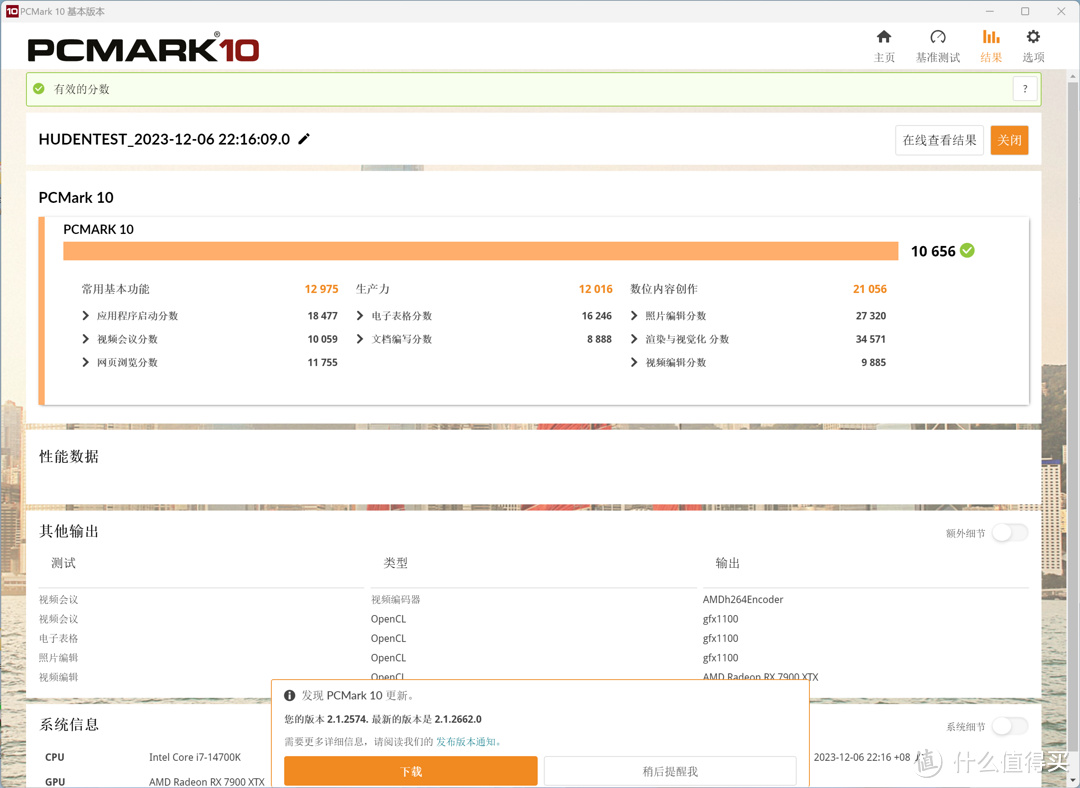Screen dimensions: 1080x788
Task: Click the 性能数据 heading
Action: 69,457
